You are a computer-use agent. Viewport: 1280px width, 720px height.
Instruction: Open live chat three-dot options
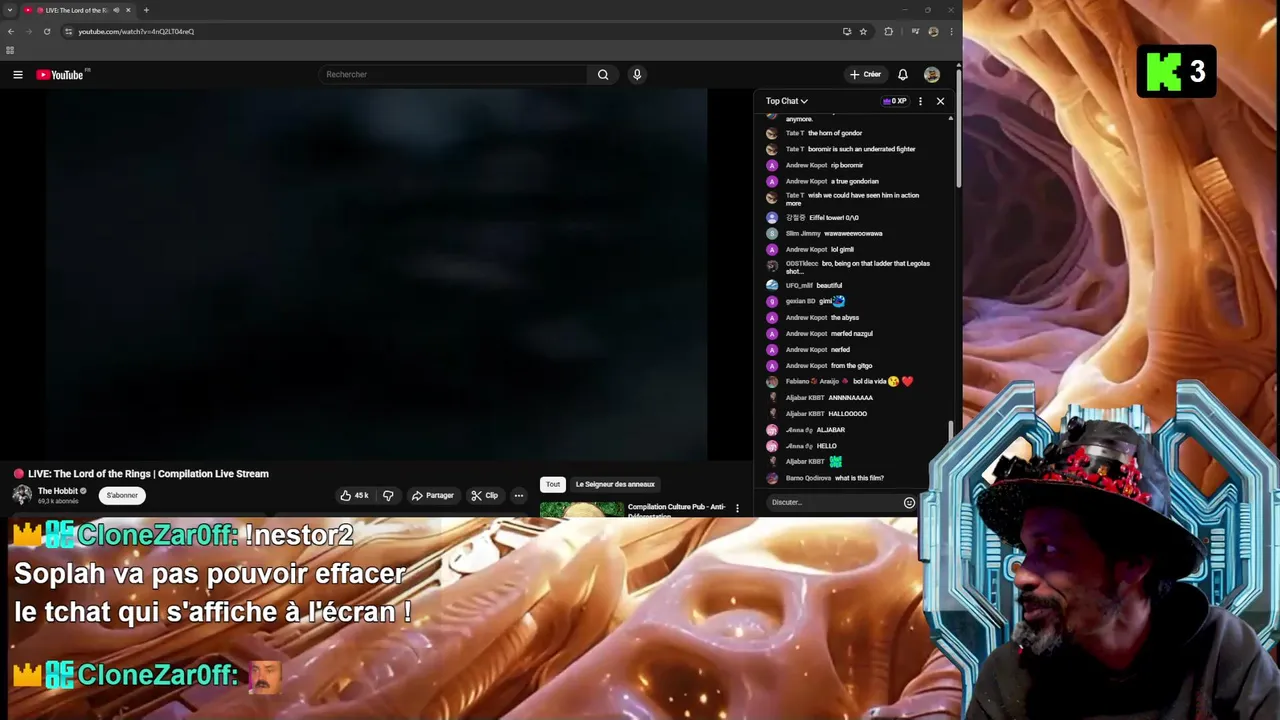[920, 101]
